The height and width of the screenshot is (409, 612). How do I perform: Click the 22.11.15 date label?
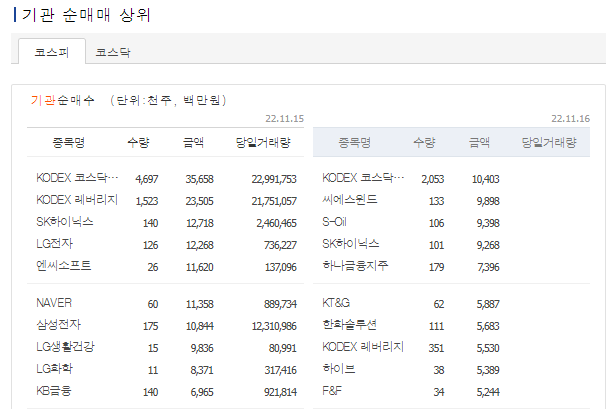point(285,119)
